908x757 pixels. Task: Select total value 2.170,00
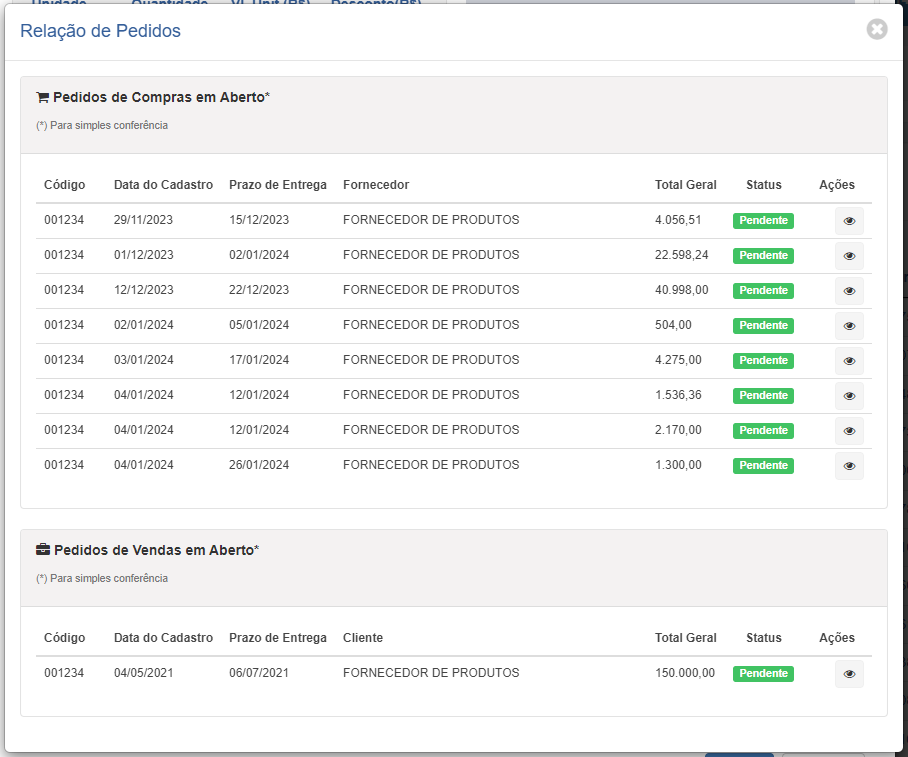click(678, 430)
